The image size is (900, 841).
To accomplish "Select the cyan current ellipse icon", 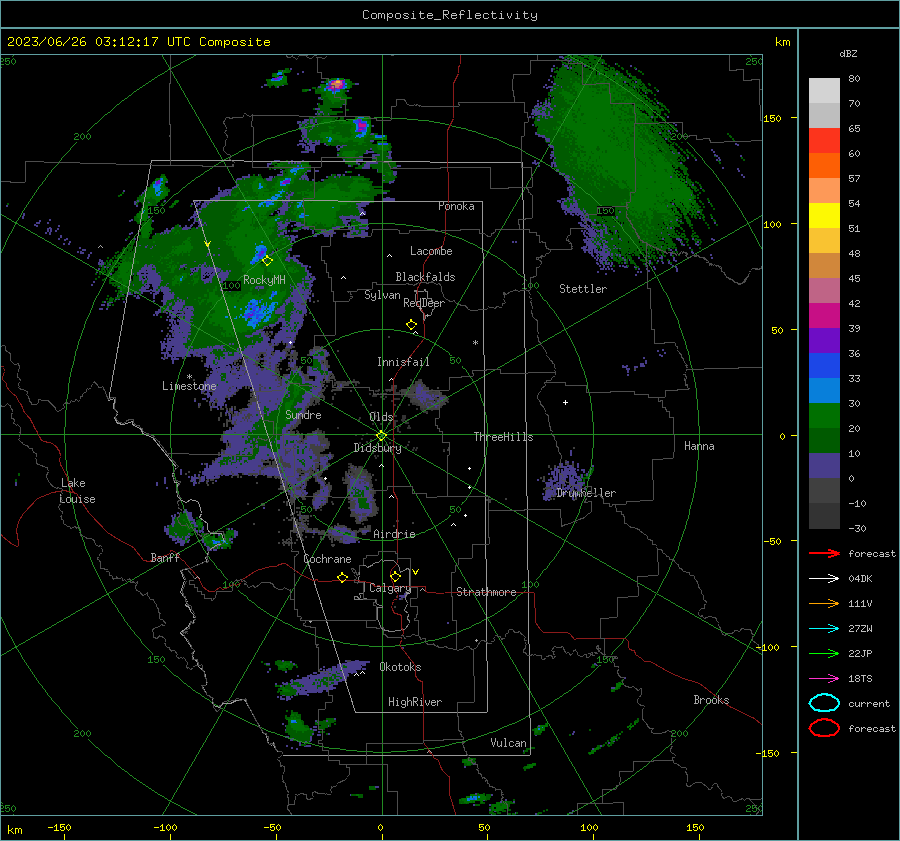I will point(824,703).
